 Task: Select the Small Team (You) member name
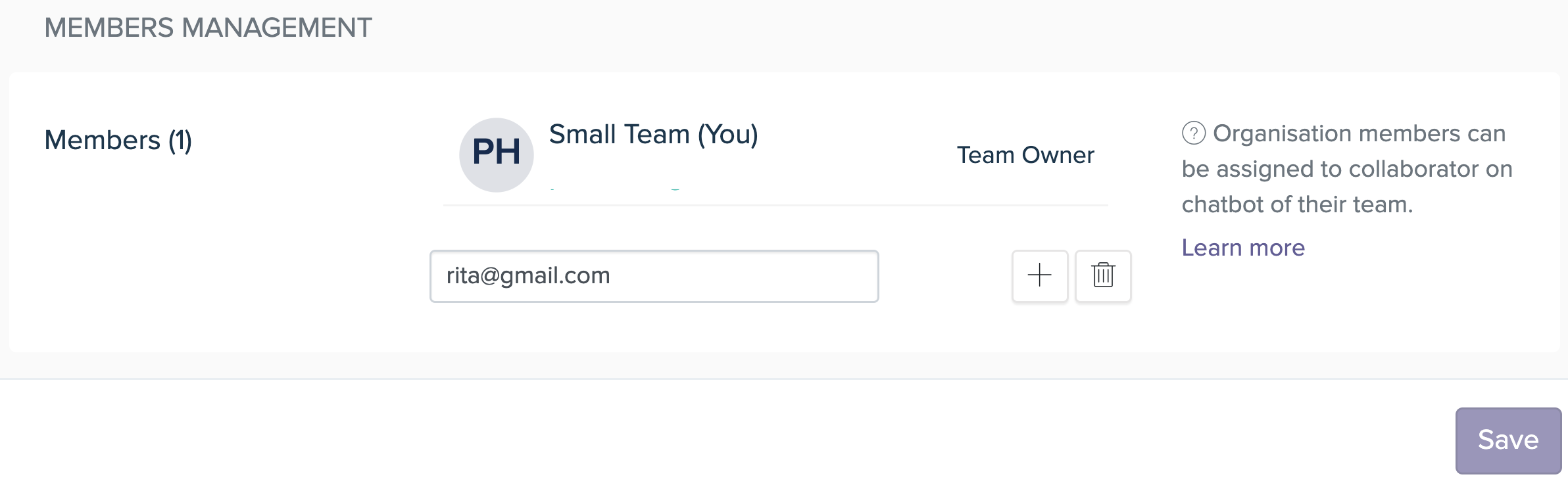(653, 135)
